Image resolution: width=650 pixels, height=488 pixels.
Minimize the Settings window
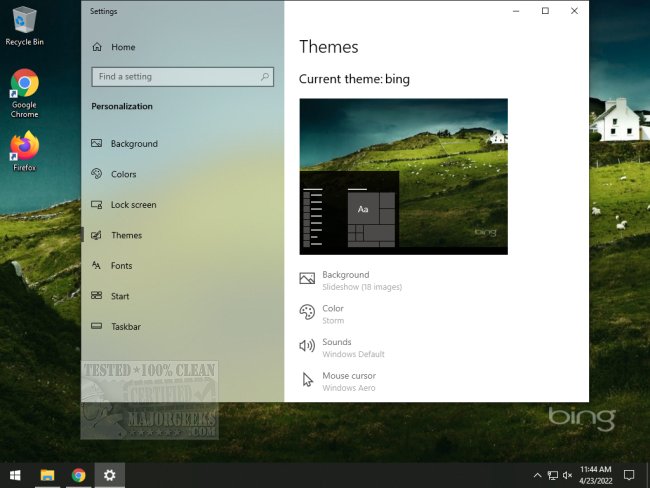516,11
